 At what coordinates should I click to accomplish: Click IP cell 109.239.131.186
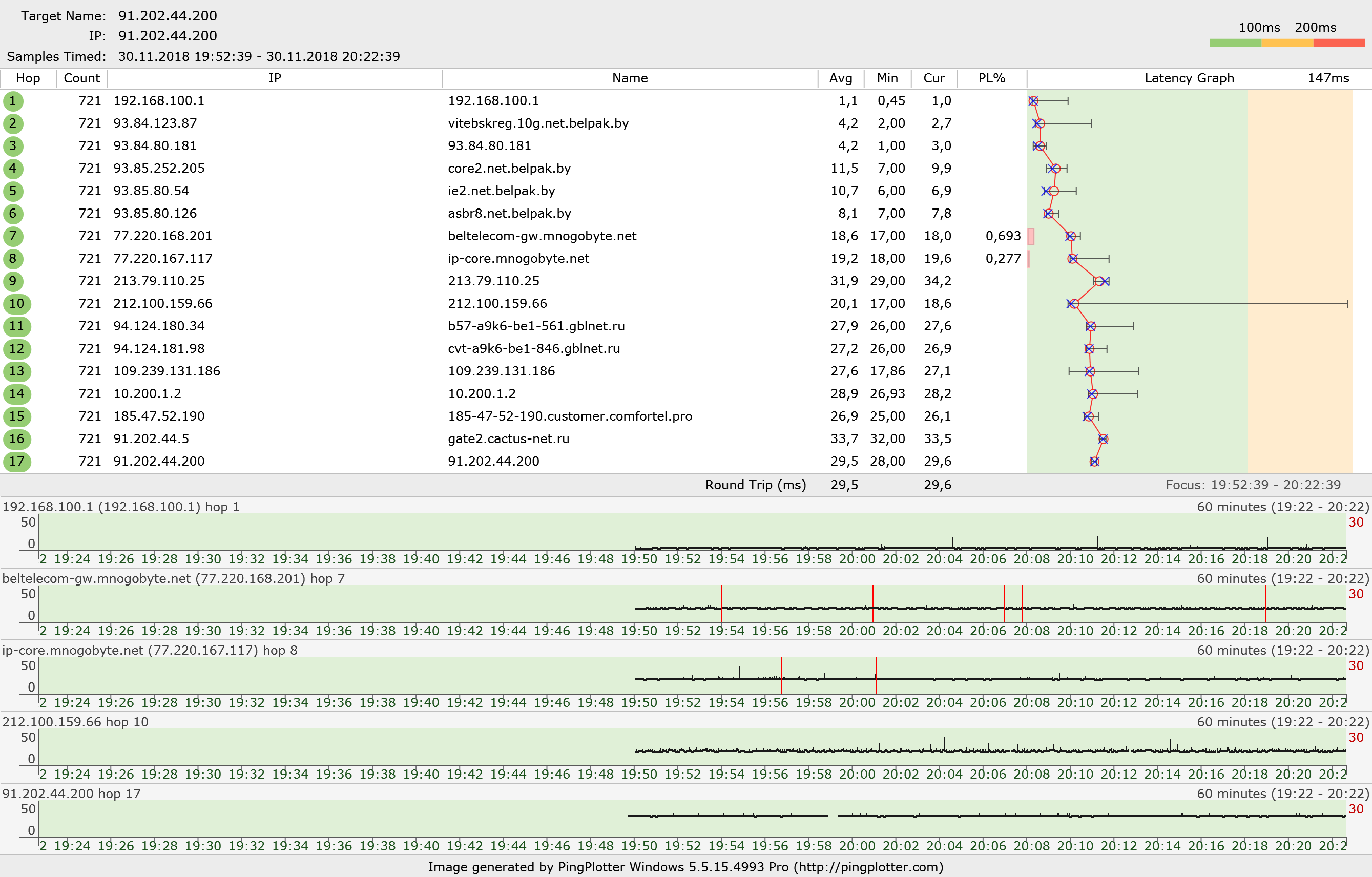167,371
